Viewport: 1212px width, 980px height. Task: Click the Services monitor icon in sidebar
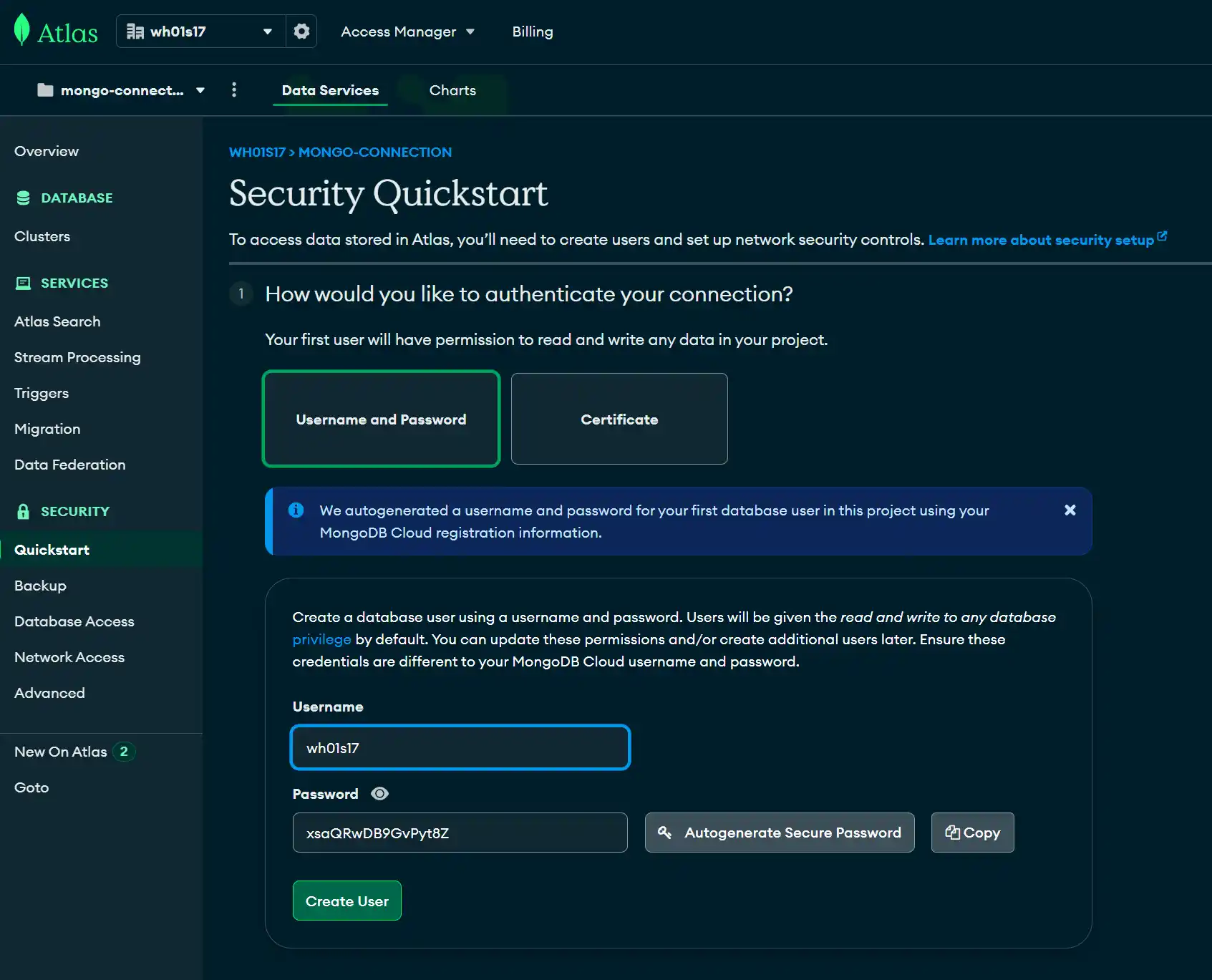[23, 283]
